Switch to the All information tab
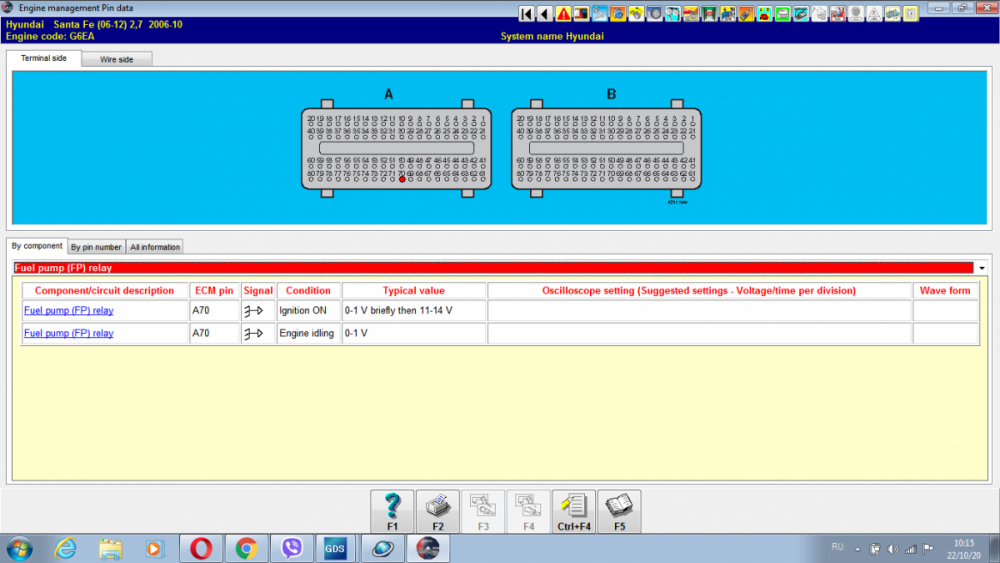Screen dimensions: 1000x563 click(x=155, y=247)
